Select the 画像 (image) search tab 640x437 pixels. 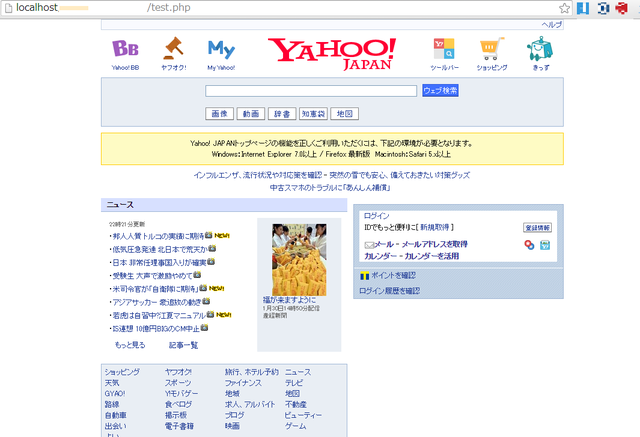point(220,114)
